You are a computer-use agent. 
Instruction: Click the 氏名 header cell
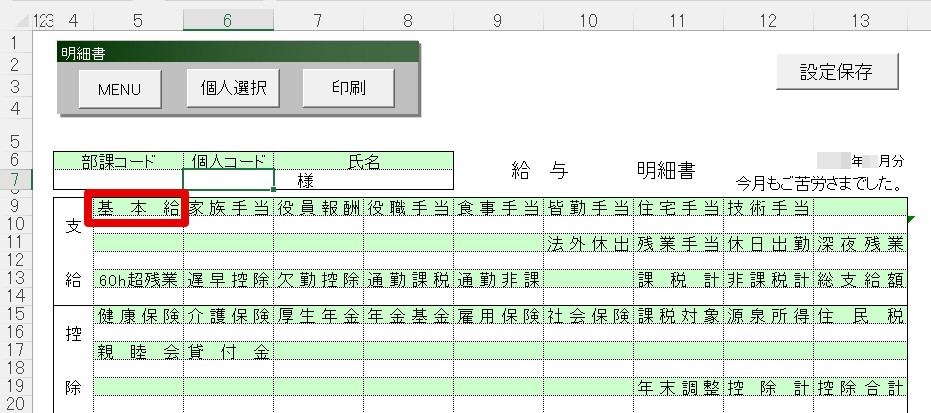coord(363,161)
